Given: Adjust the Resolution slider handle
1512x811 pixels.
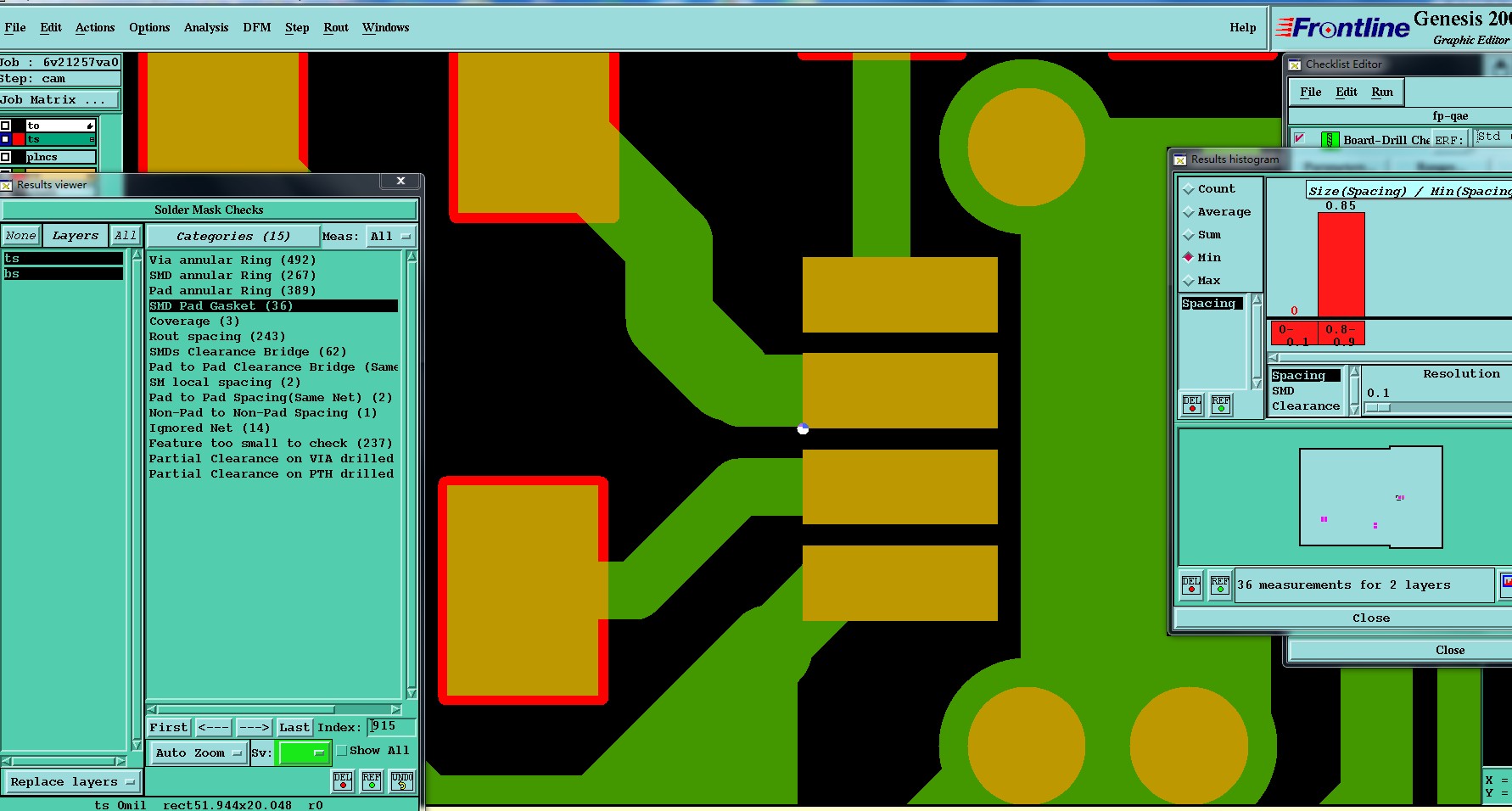Looking at the screenshot, I should pos(1378,408).
